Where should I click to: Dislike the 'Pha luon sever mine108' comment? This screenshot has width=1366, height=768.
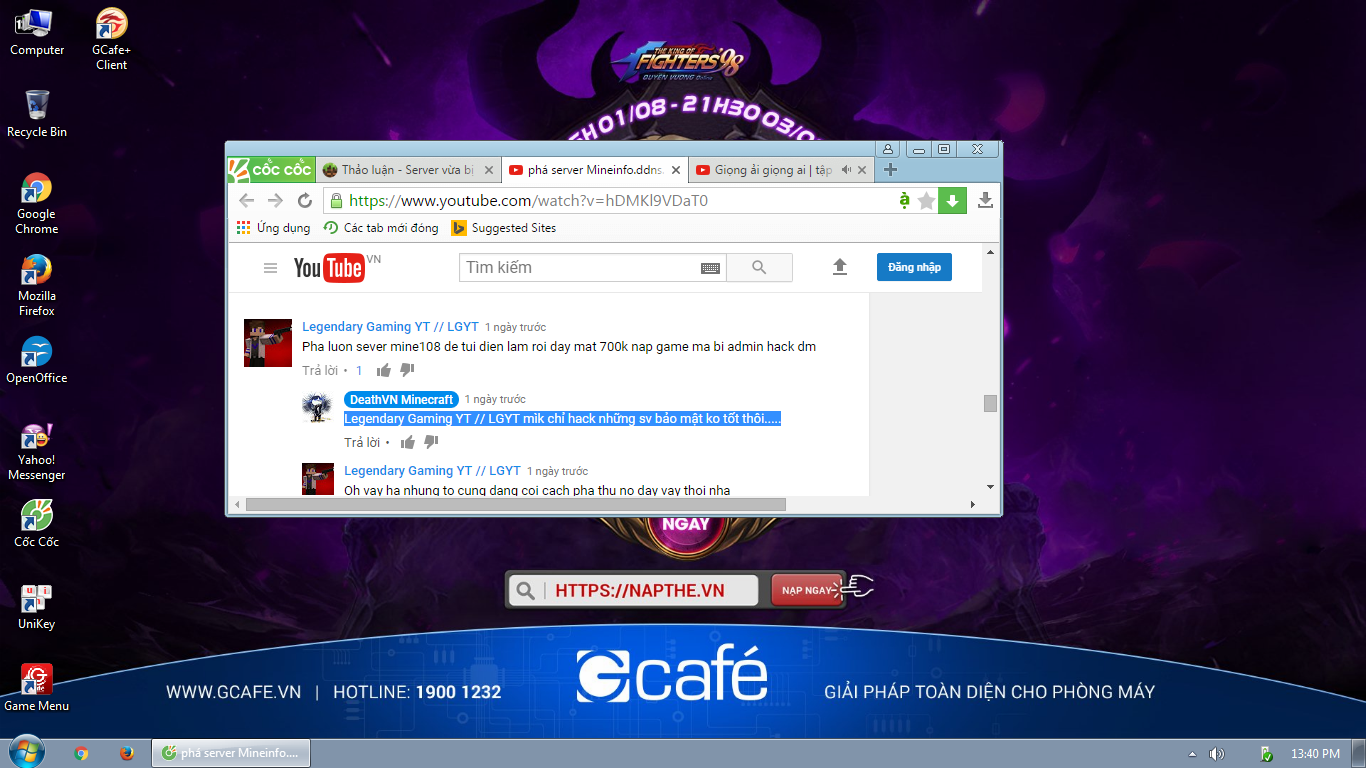tap(407, 370)
